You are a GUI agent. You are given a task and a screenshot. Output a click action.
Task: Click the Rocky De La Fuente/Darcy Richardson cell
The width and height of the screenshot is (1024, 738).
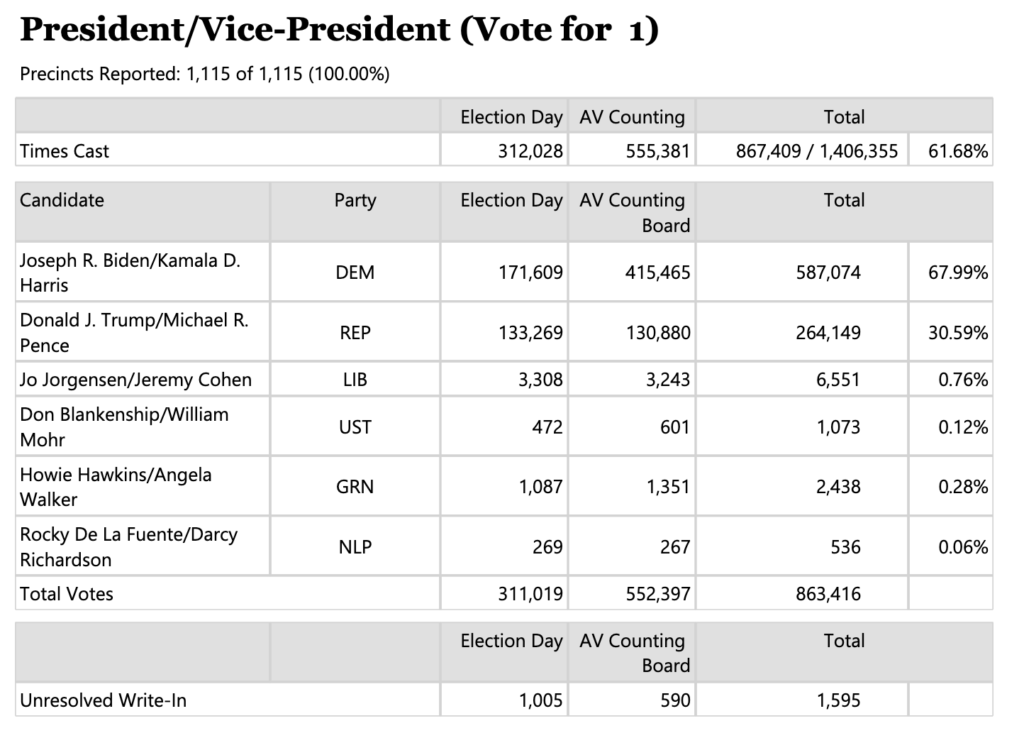tap(129, 547)
